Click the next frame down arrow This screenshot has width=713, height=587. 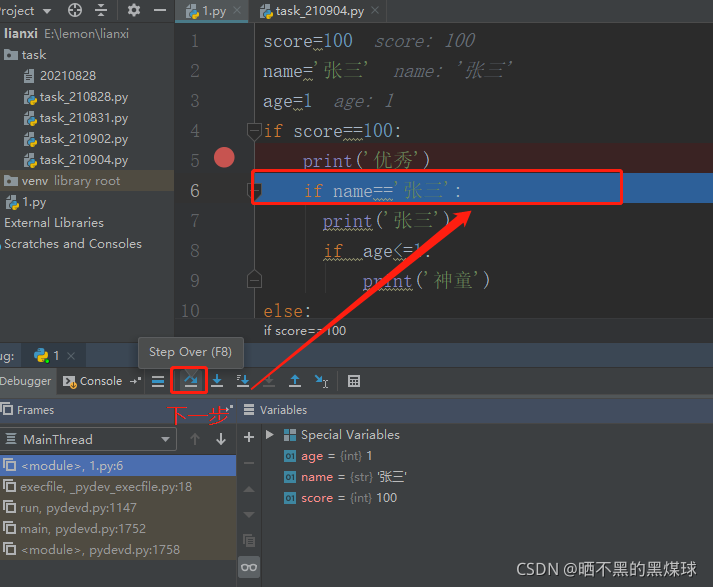221,439
